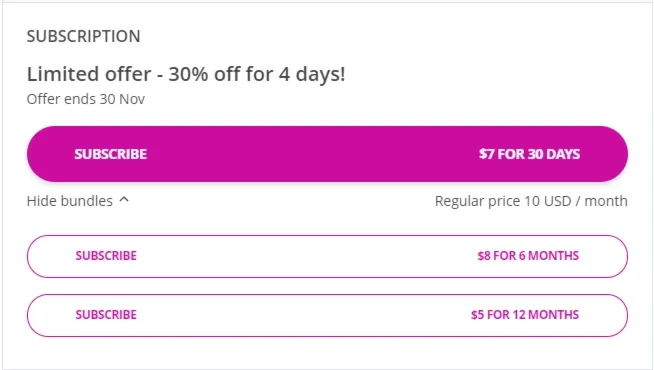Choose the $8 for 6 months bundle
This screenshot has width=654, height=370.
pyautogui.click(x=327, y=256)
